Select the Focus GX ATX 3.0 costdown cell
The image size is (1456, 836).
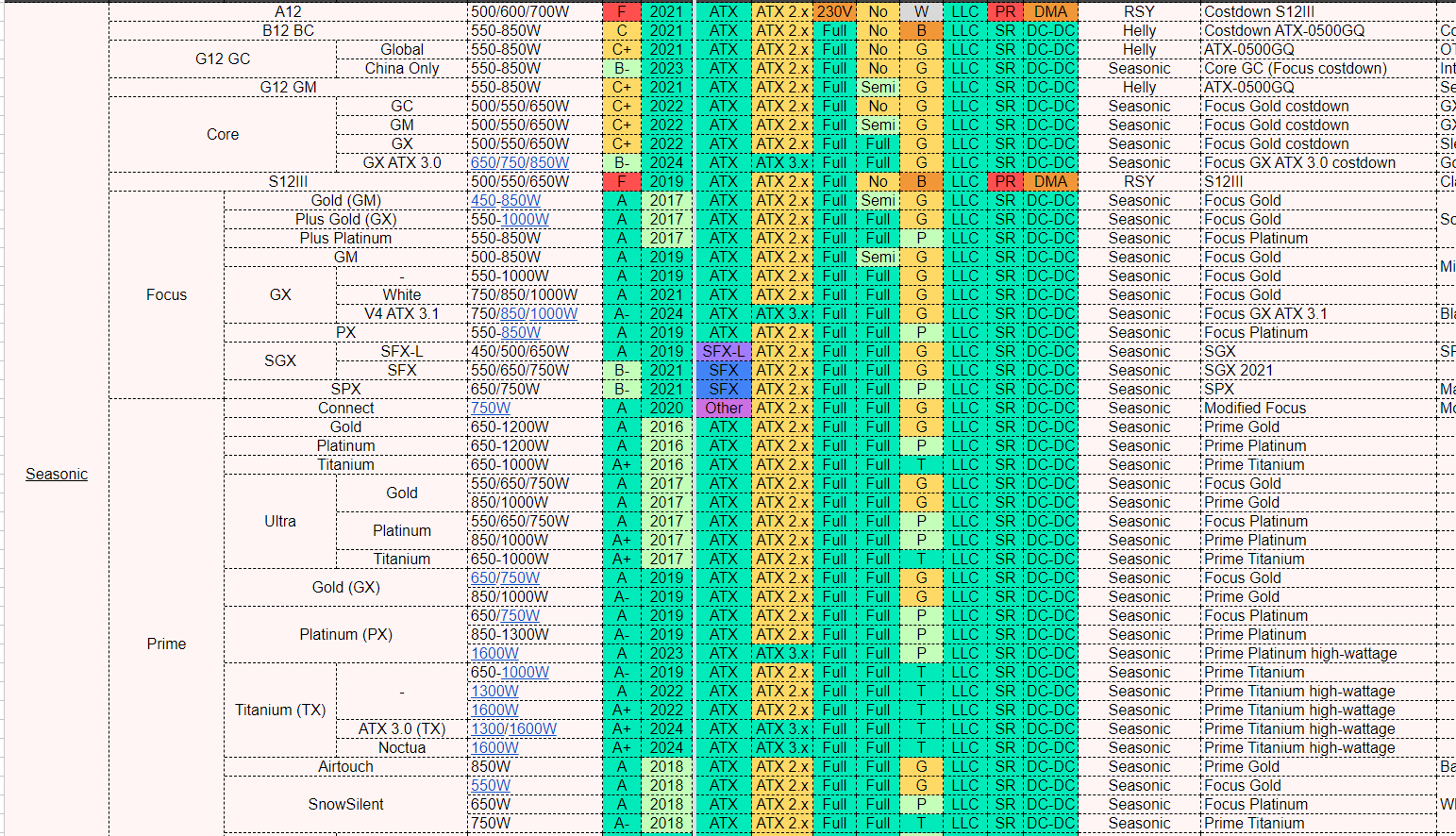pyautogui.click(x=1319, y=162)
